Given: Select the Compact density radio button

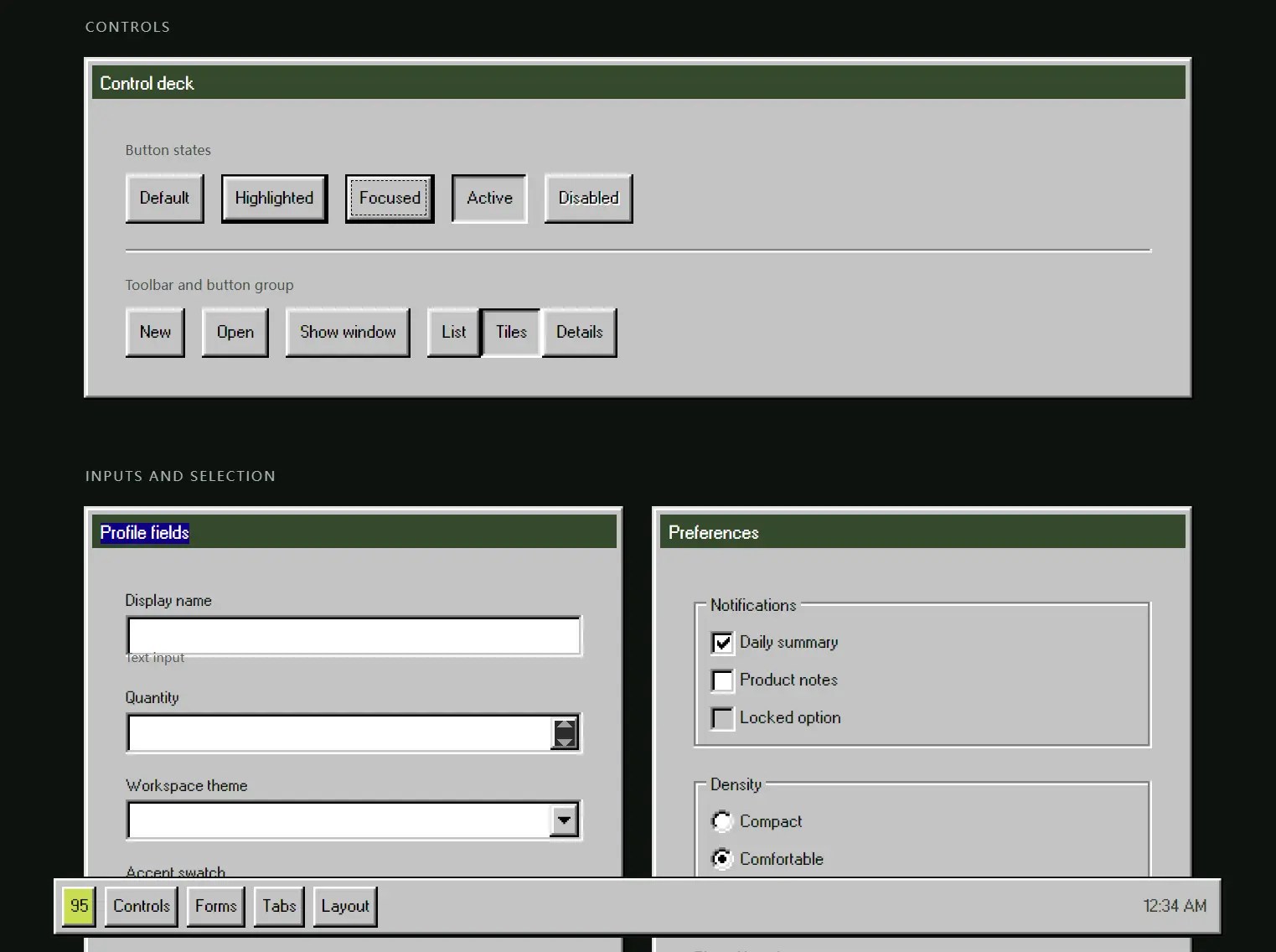Looking at the screenshot, I should click(x=722, y=821).
